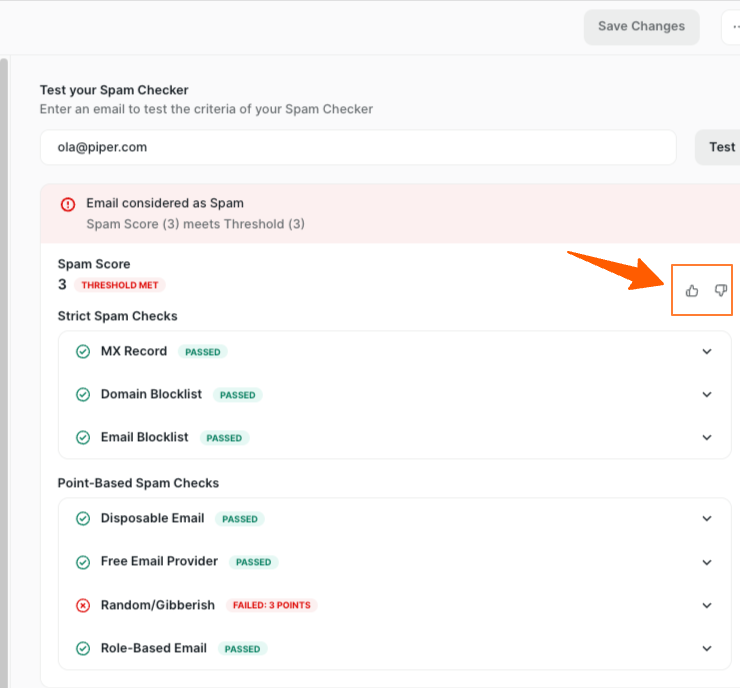
Task: Click the thumbs up feedback icon
Action: [x=692, y=291]
